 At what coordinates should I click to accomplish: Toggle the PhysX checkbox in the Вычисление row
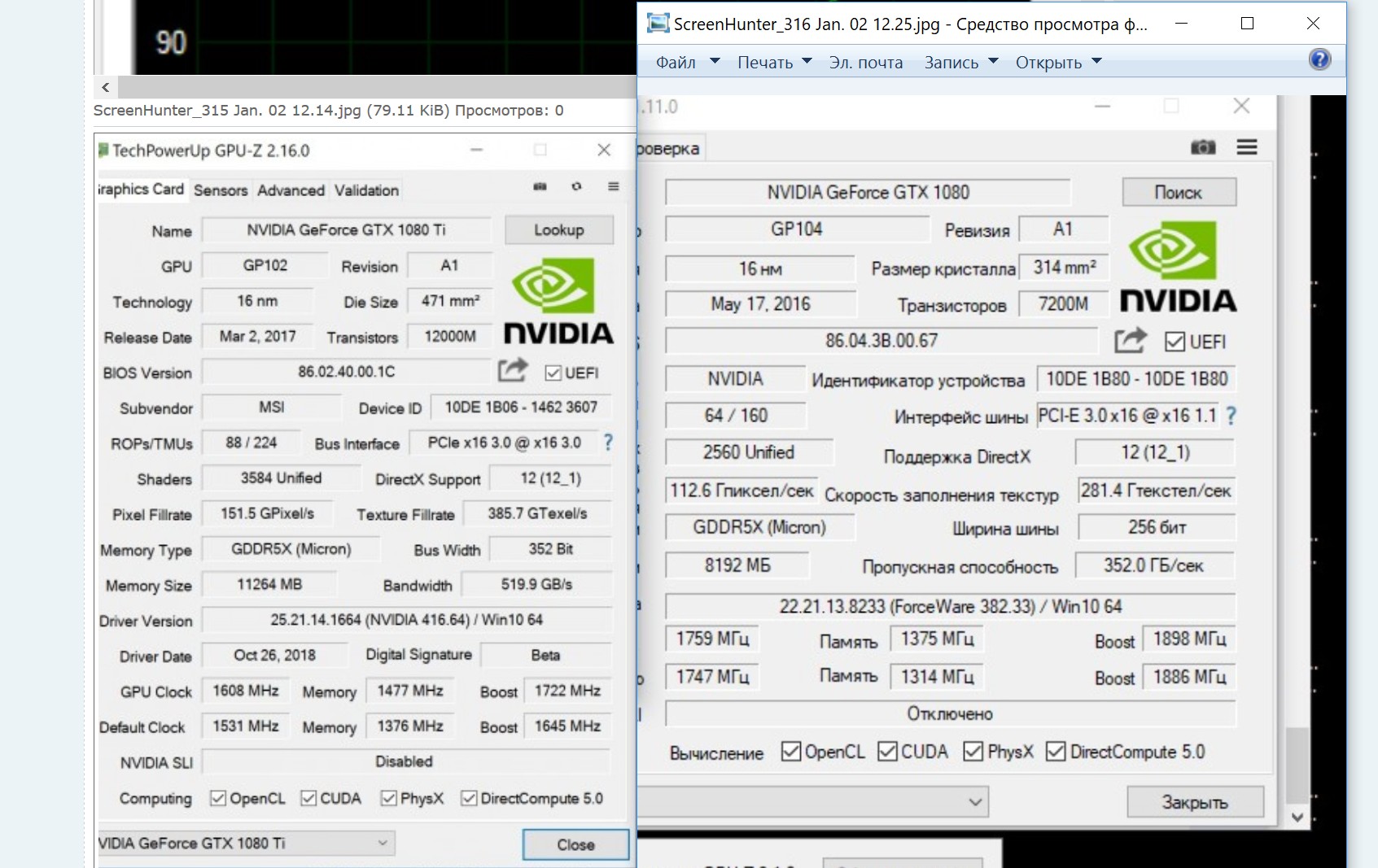(x=973, y=752)
